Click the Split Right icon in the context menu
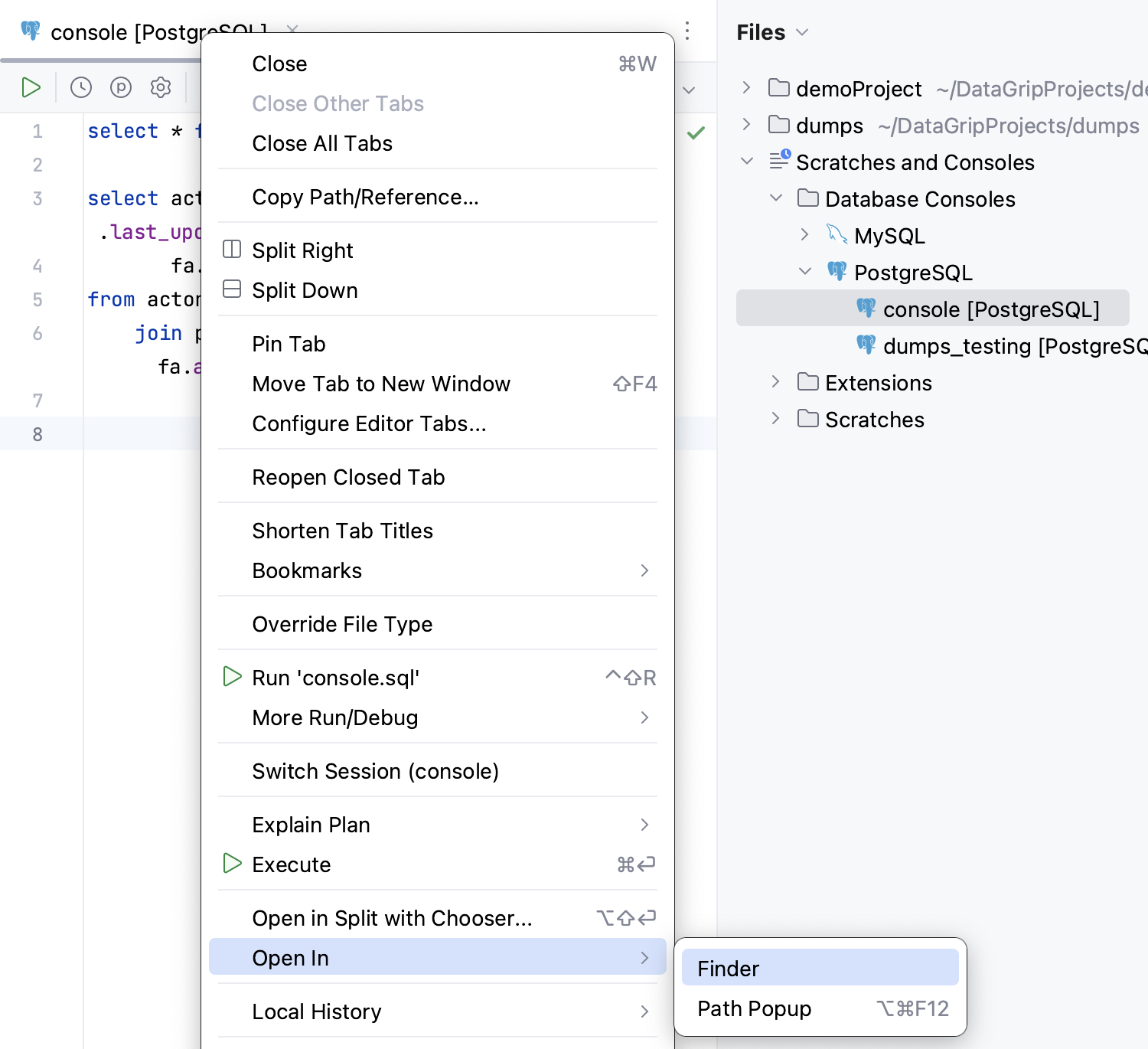Screen dimensions: 1148x1049 [x=232, y=249]
